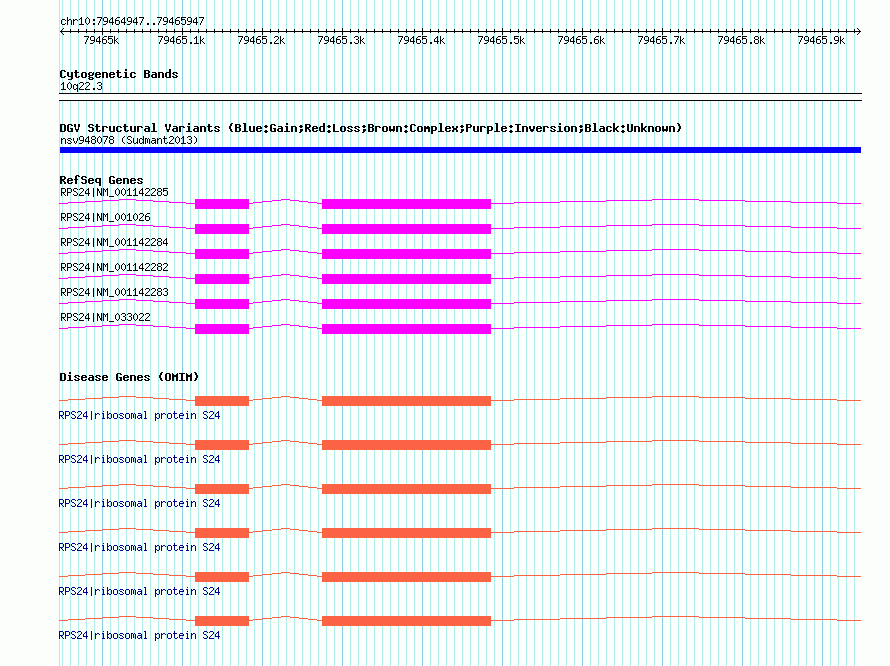
Task: Click the 79465.9k ruler tick label
Action: (821, 40)
